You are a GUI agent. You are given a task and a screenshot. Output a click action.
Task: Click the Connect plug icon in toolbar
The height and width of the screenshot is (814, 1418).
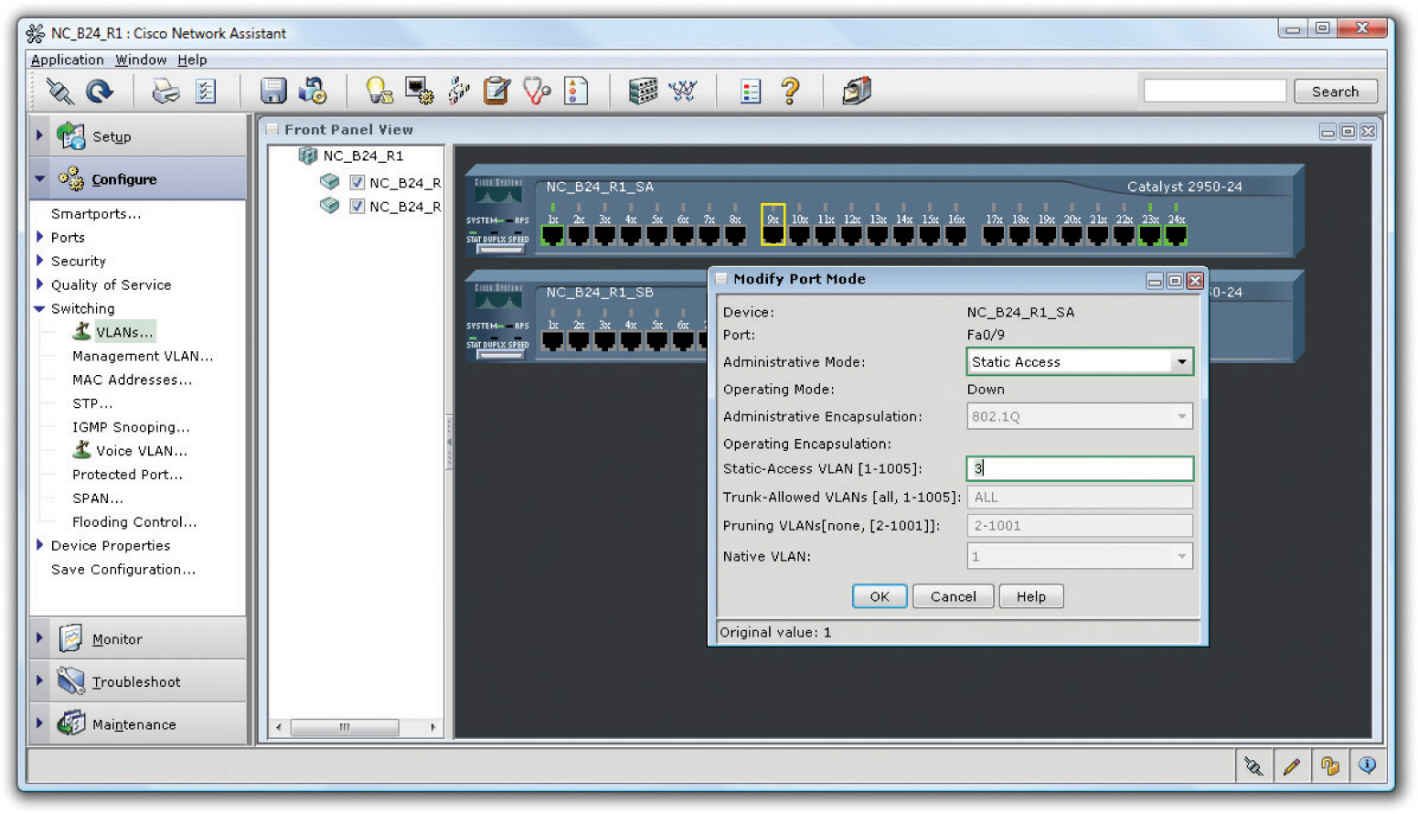point(60,92)
